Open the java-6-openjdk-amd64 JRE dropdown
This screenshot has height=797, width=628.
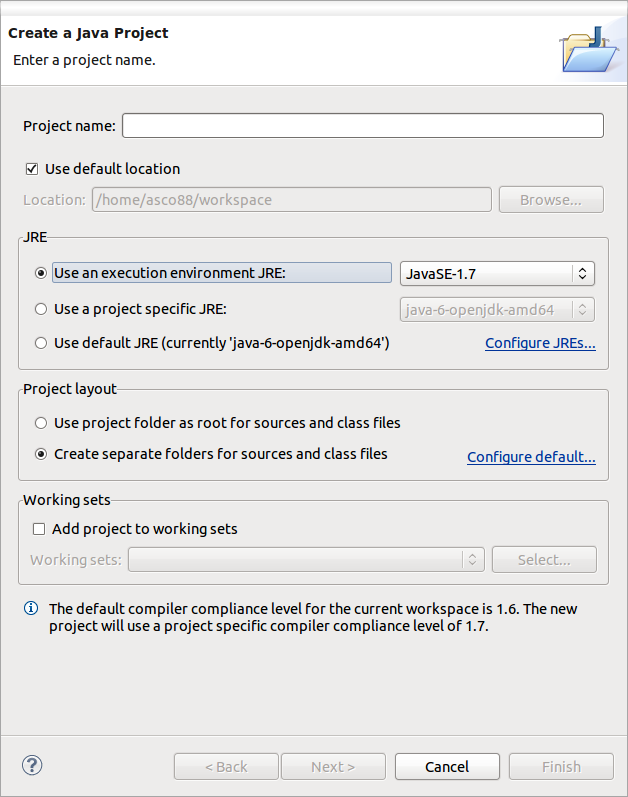tap(497, 309)
